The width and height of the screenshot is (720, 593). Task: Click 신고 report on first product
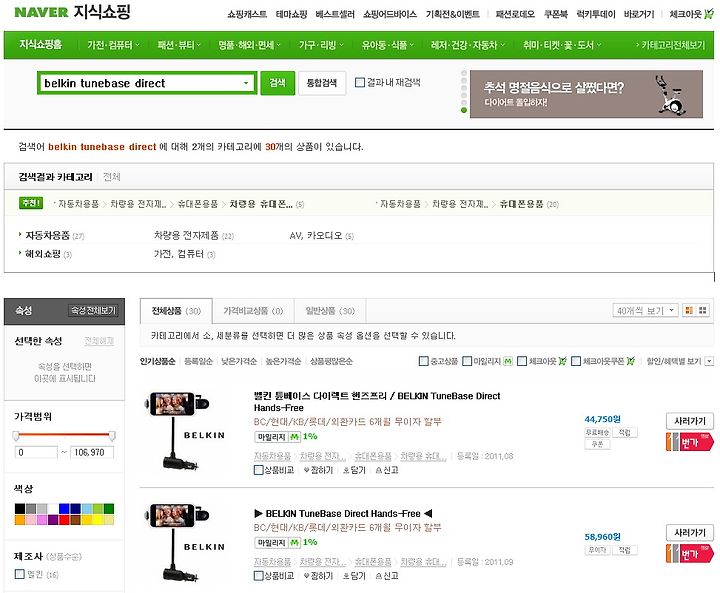(387, 470)
